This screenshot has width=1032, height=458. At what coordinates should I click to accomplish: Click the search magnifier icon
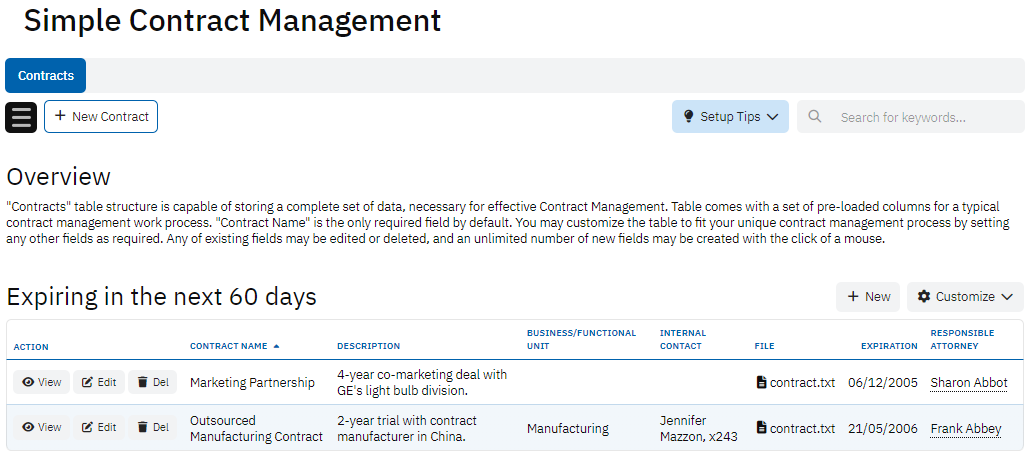click(x=815, y=117)
